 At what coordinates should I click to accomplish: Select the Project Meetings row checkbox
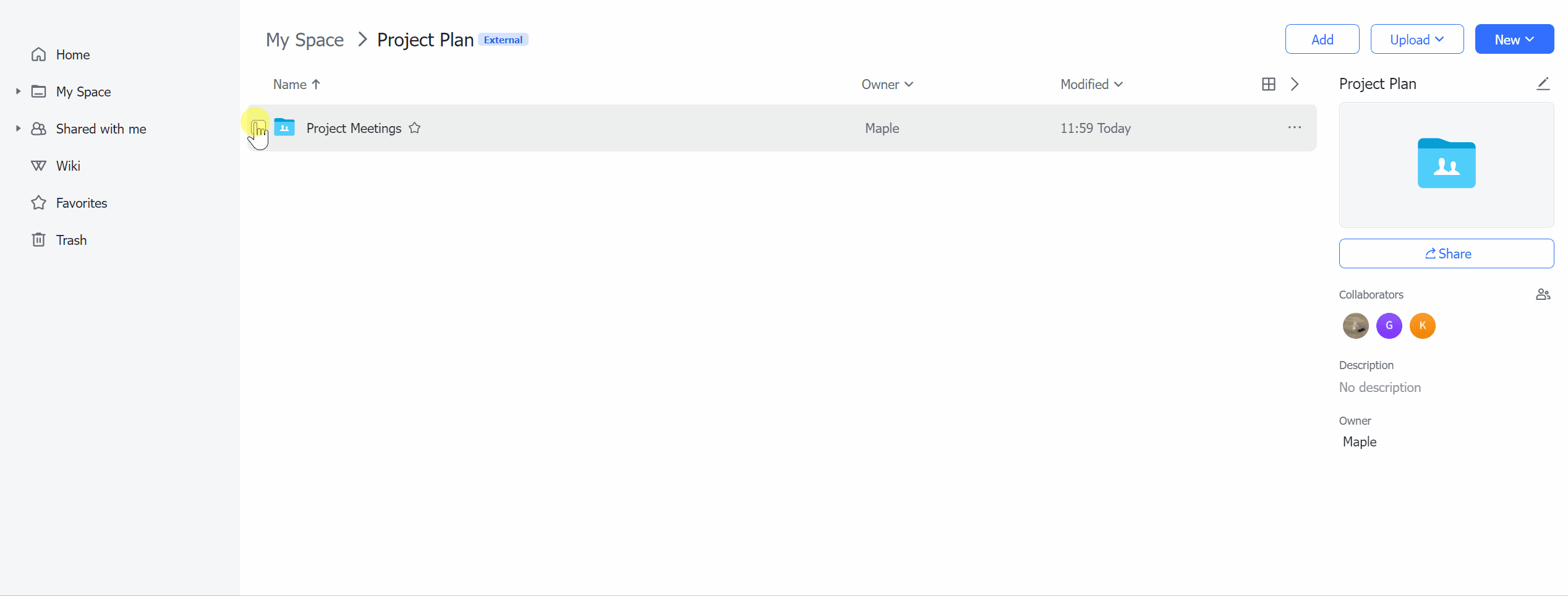point(258,128)
